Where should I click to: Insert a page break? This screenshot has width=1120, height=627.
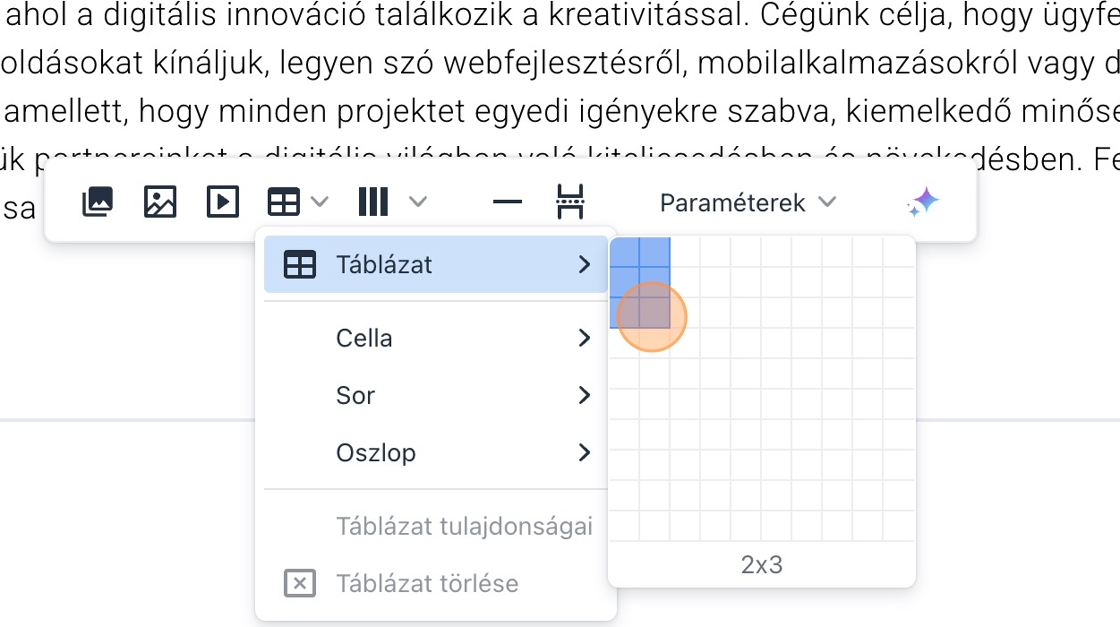[570, 202]
